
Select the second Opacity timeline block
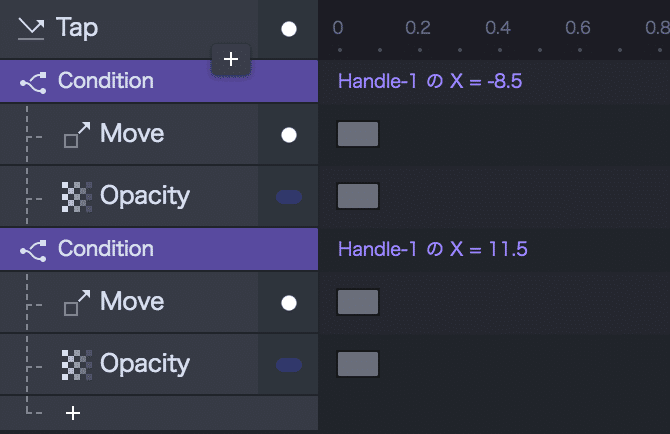click(358, 364)
